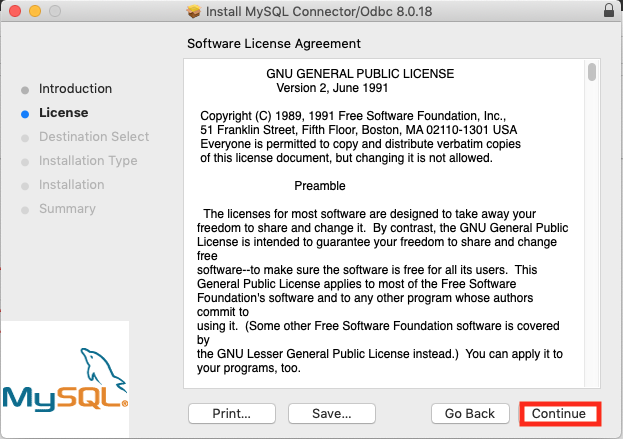
Task: Click the 'Software License Agreement' title
Action: pos(274,44)
